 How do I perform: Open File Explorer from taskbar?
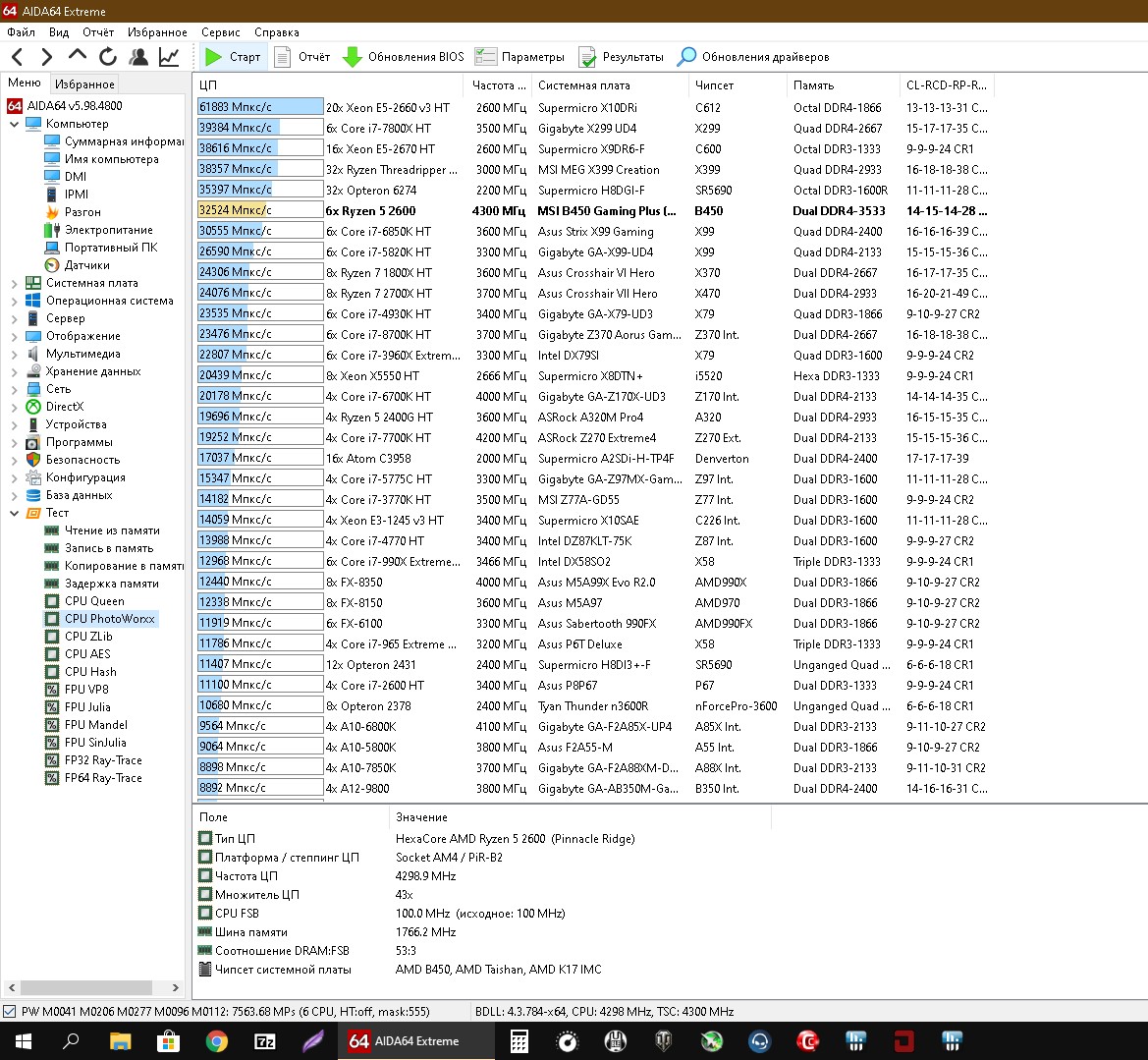[120, 1041]
